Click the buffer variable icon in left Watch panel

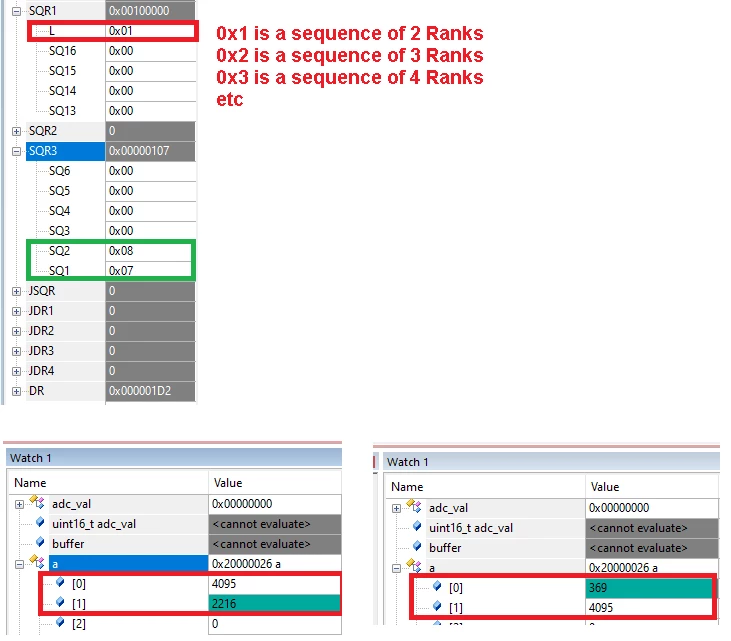point(40,543)
